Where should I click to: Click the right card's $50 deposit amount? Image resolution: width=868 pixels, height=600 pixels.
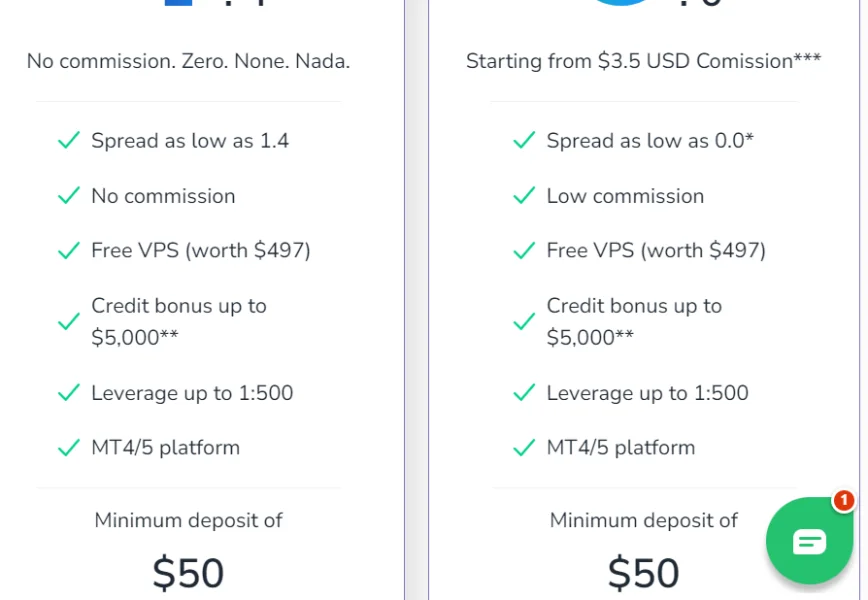643,573
